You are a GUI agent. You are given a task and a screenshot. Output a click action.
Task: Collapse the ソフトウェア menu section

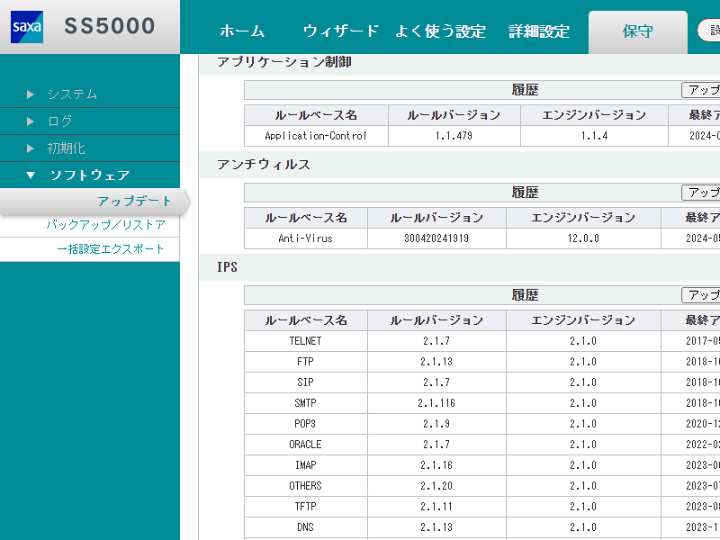(x=89, y=175)
